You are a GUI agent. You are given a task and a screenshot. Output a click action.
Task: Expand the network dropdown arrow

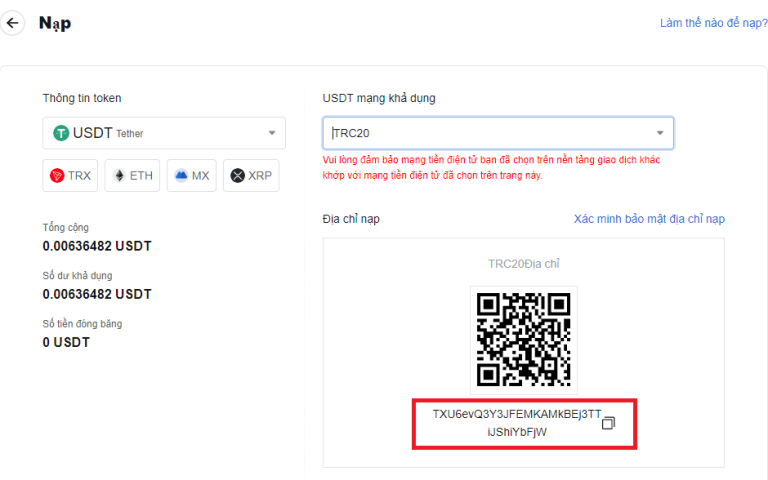[660, 133]
